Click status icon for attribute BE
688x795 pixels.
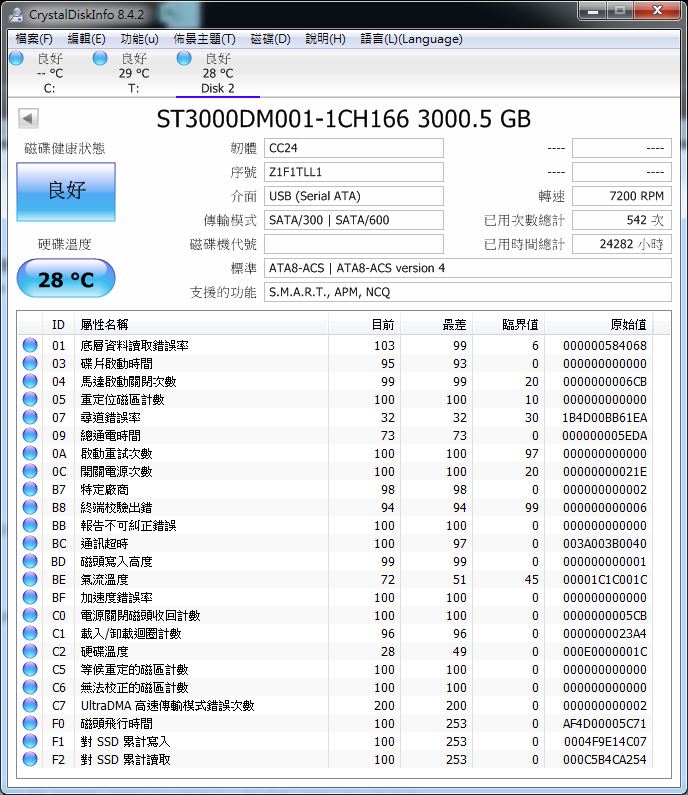click(x=30, y=579)
